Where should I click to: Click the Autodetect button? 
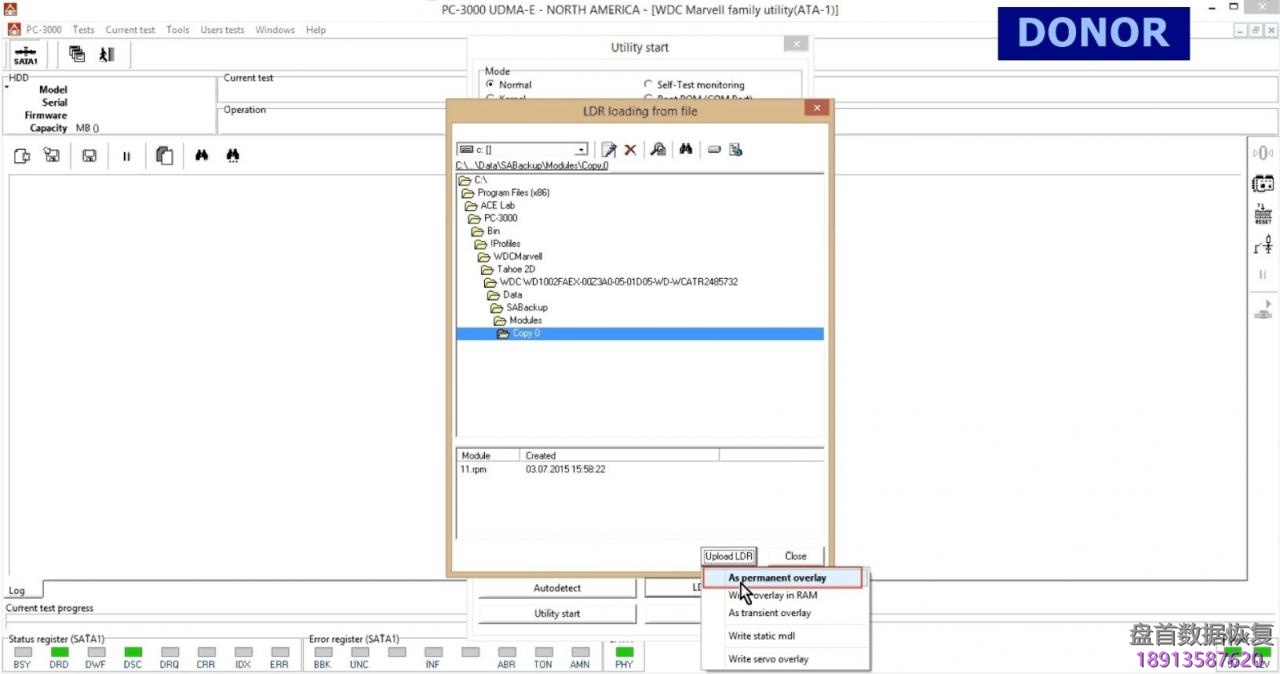(x=557, y=588)
